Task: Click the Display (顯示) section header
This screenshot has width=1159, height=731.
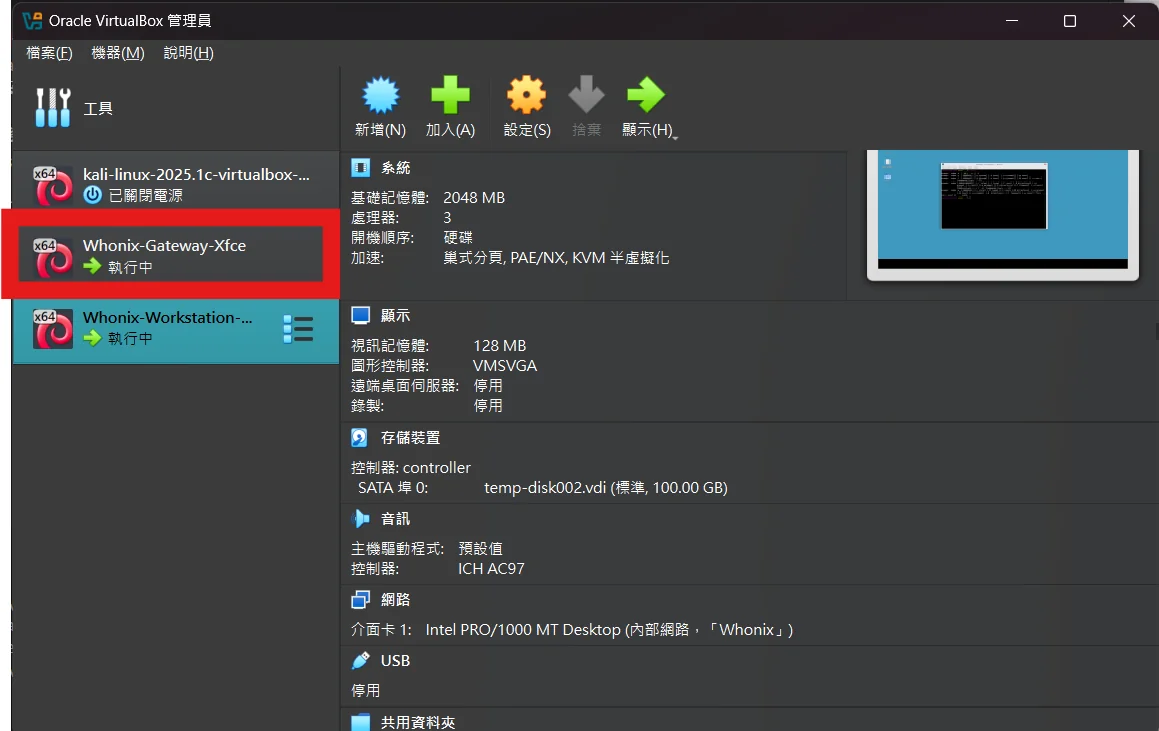Action: coord(395,316)
